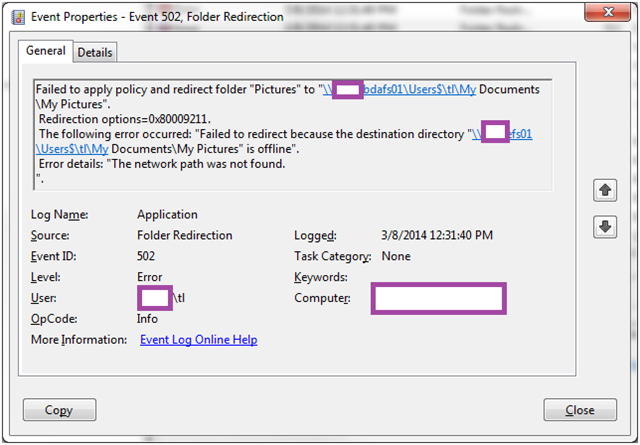Switch to the Details tab
The width and height of the screenshot is (640, 445).
tap(95, 52)
